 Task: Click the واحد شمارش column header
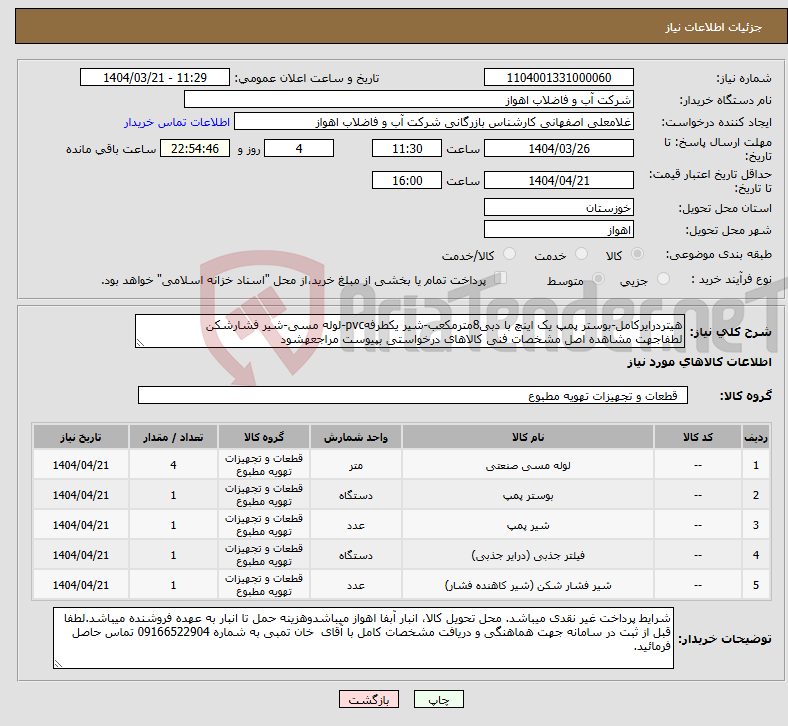[x=356, y=437]
